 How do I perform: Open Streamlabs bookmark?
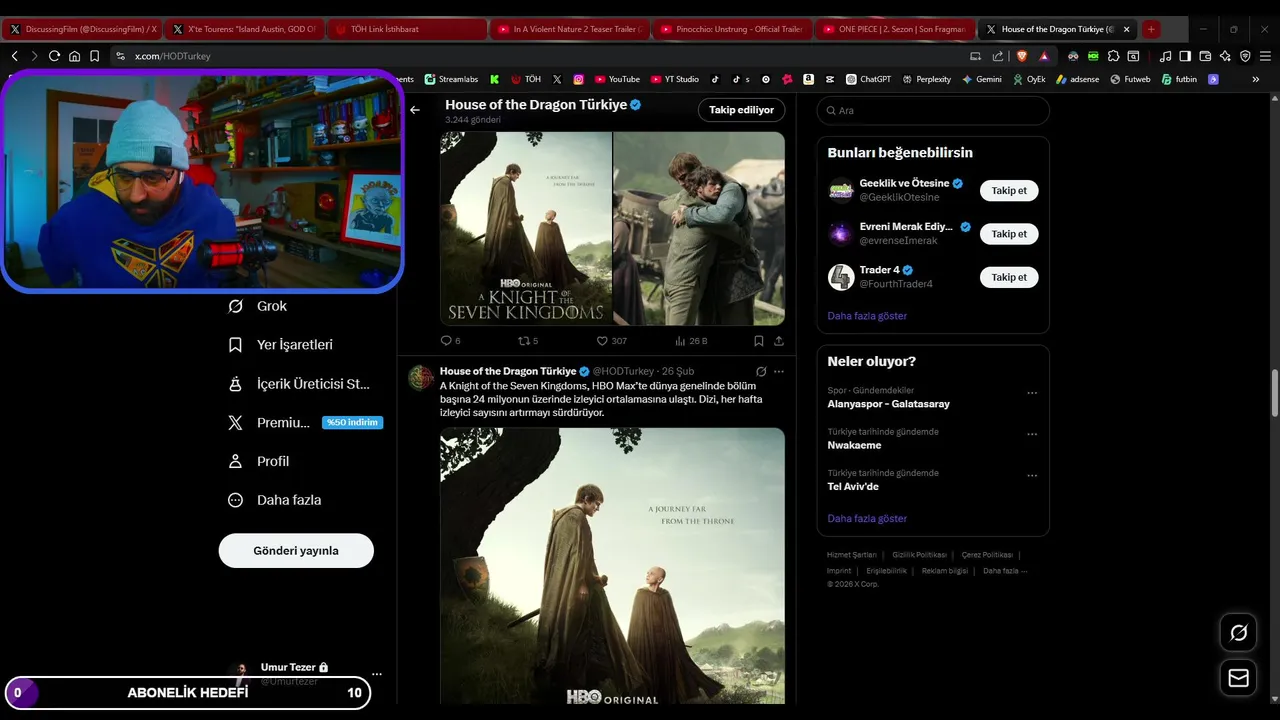click(451, 79)
